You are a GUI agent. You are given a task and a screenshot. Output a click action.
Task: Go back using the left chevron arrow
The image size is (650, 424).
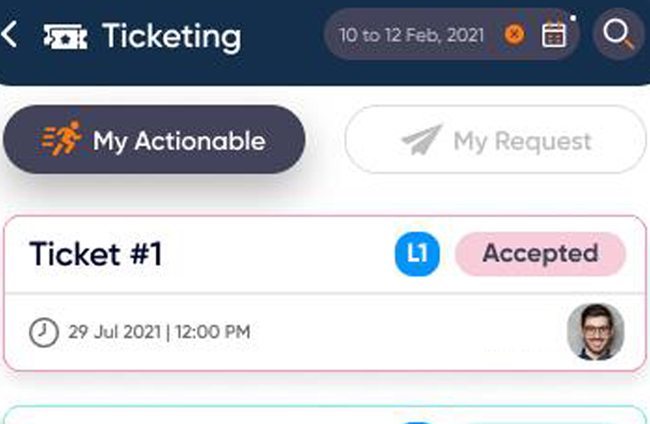pos(9,34)
